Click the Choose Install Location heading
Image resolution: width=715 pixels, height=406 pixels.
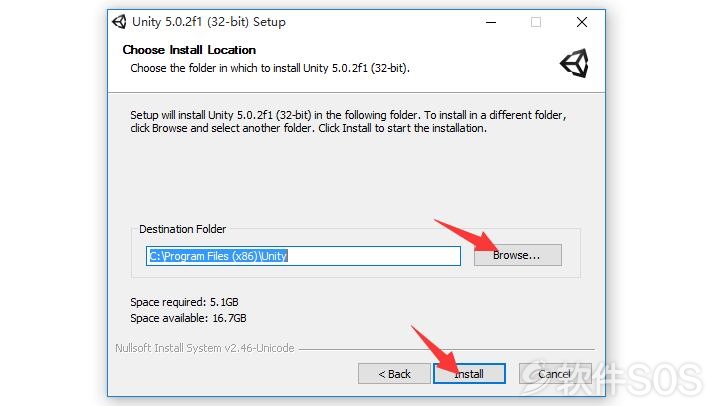click(189, 50)
